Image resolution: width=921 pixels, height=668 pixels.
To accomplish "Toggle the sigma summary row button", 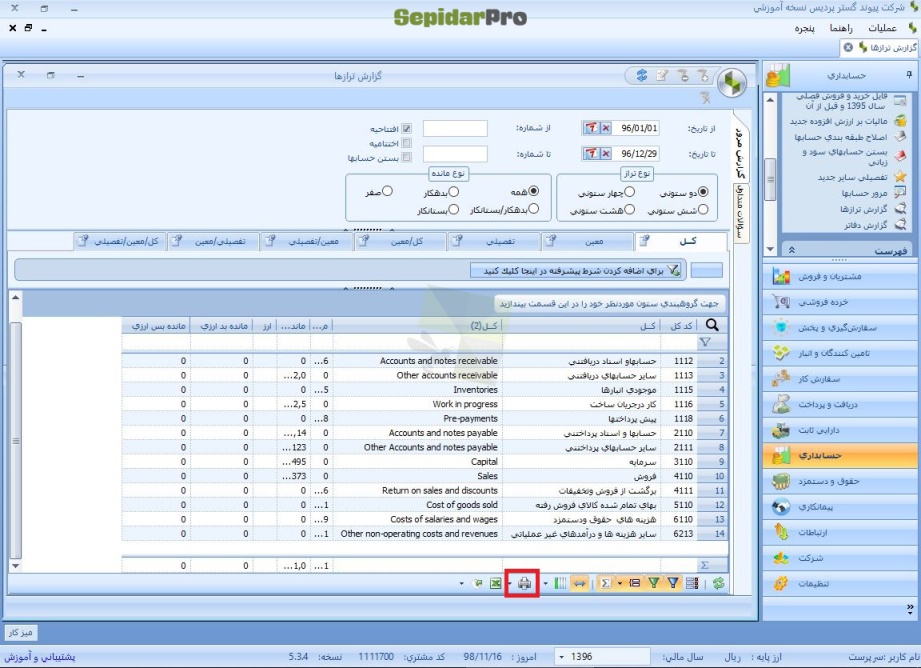I will (x=606, y=583).
